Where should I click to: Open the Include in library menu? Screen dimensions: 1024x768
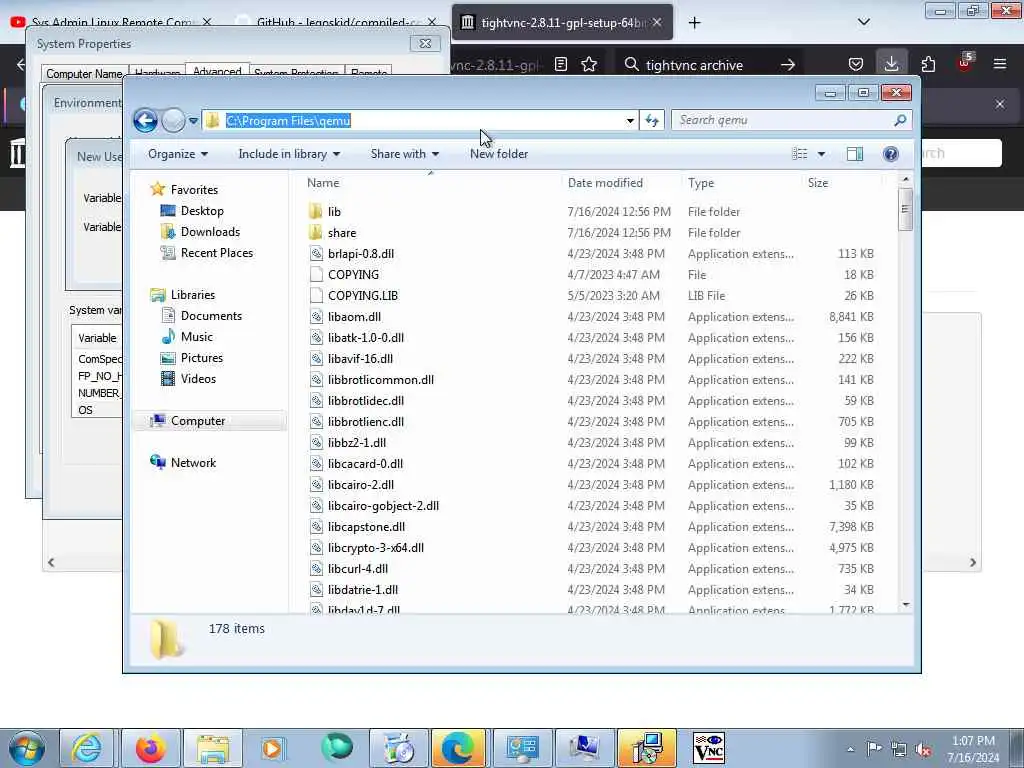tap(289, 154)
